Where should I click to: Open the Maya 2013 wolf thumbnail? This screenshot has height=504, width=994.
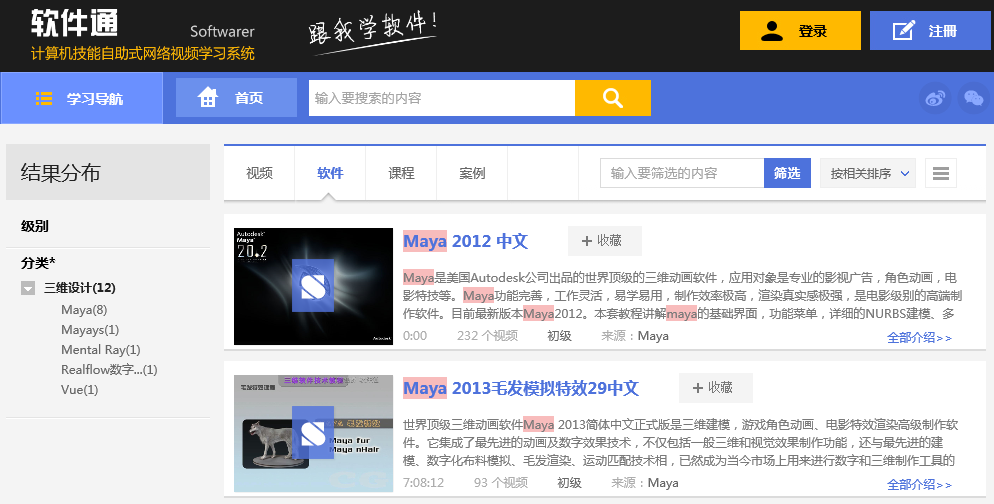(x=313, y=434)
